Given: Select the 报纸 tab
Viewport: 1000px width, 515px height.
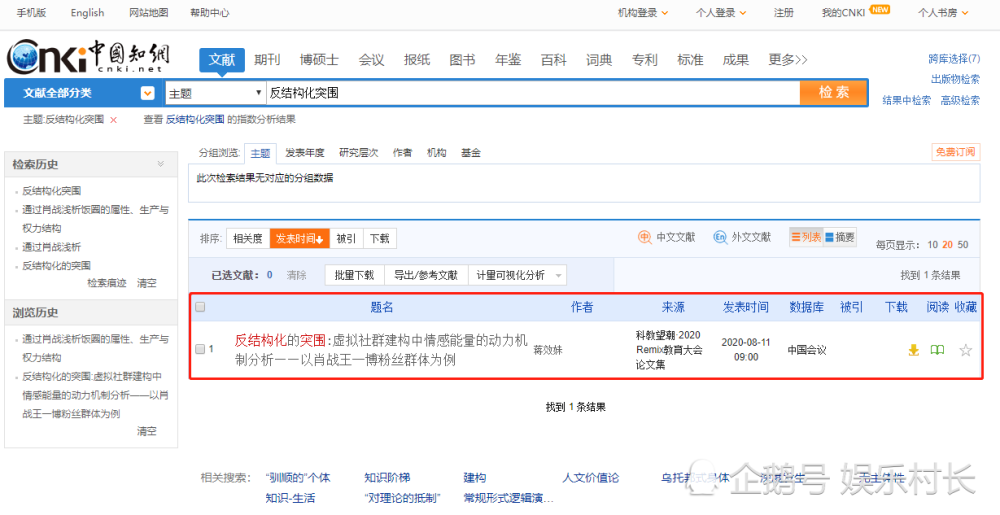Looking at the screenshot, I should (417, 60).
